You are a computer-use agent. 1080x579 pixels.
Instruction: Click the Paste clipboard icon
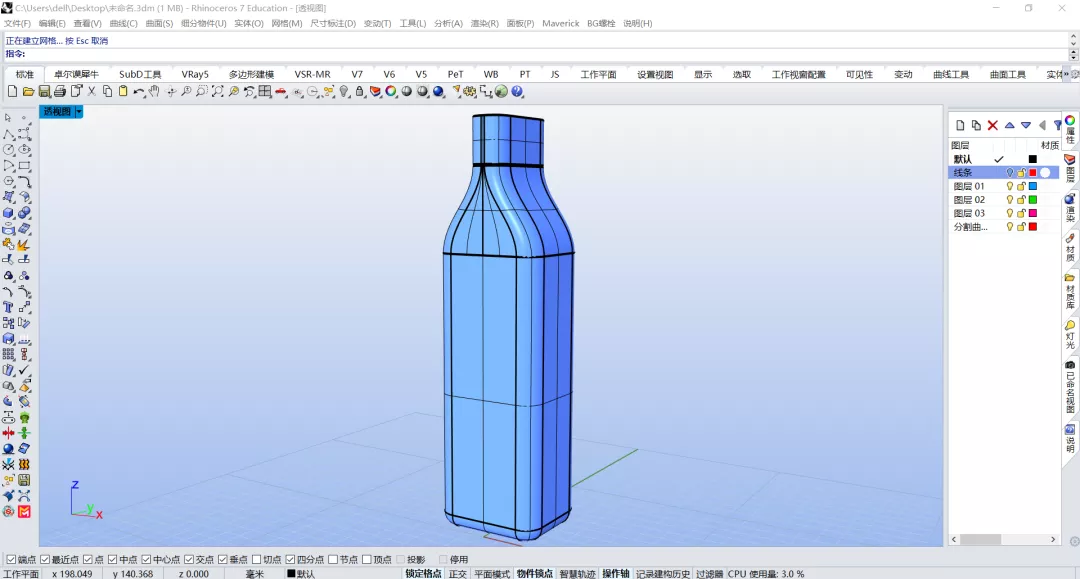[x=123, y=92]
